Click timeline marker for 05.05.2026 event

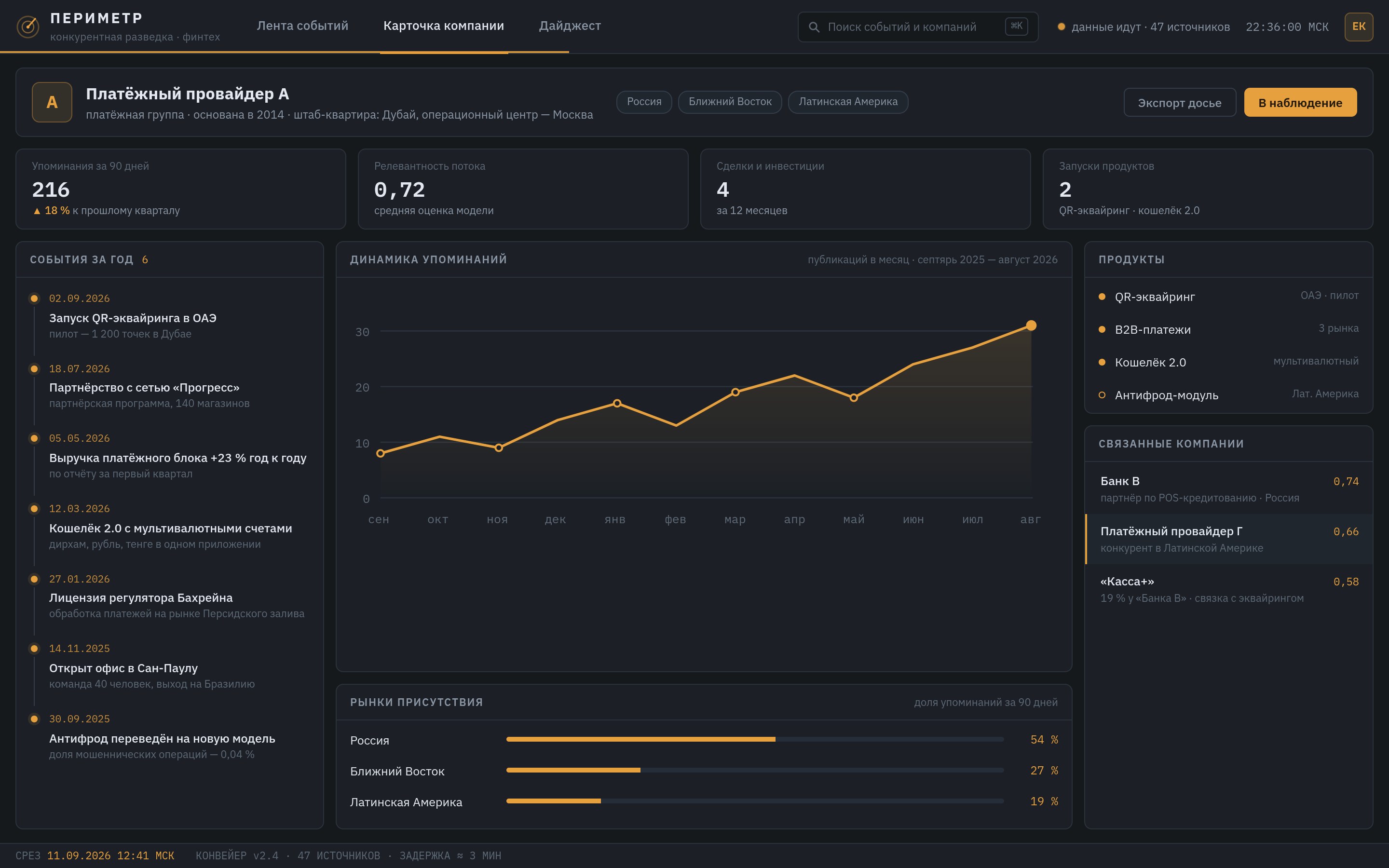pos(34,439)
